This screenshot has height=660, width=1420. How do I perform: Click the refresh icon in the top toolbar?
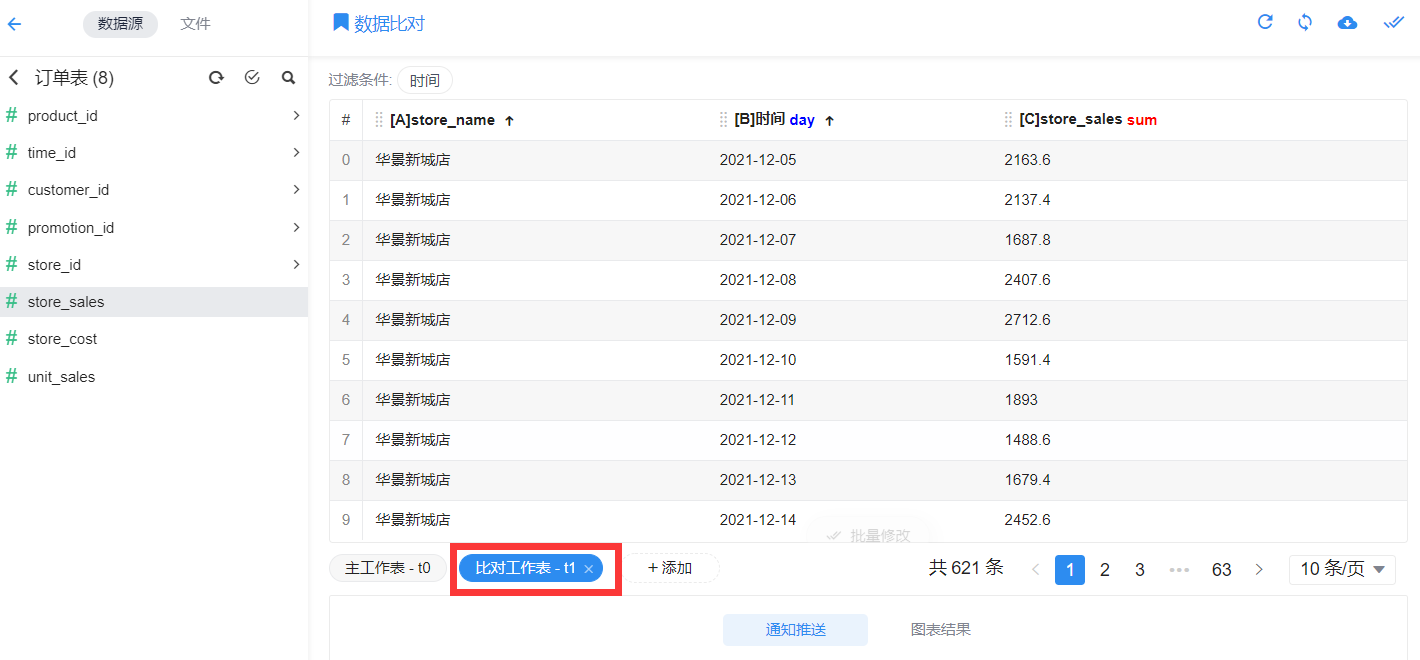coord(1265,22)
